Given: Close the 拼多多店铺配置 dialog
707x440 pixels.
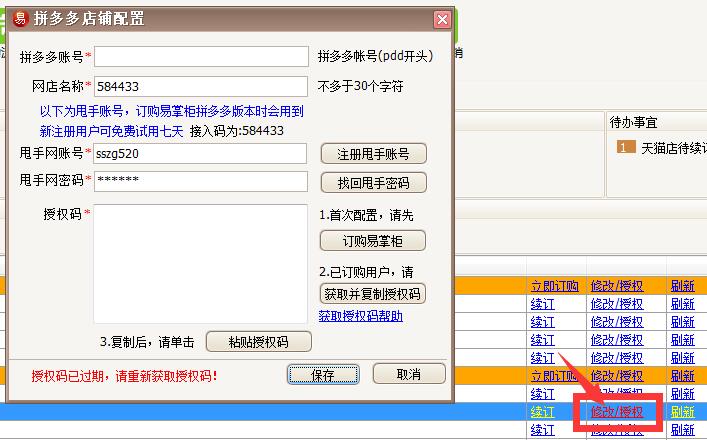Looking at the screenshot, I should [x=442, y=19].
